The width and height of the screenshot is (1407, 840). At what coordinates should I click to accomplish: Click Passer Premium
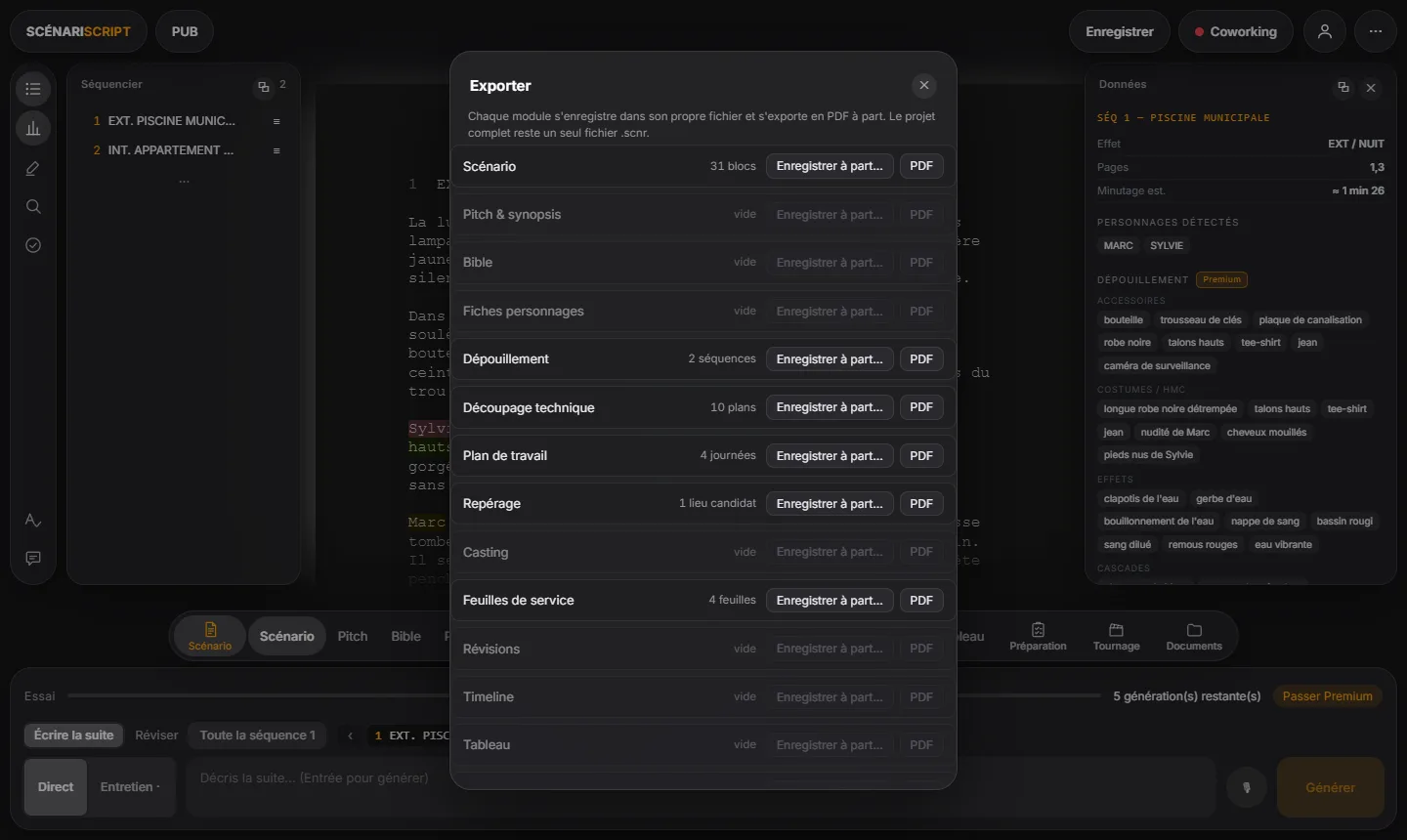(x=1327, y=696)
